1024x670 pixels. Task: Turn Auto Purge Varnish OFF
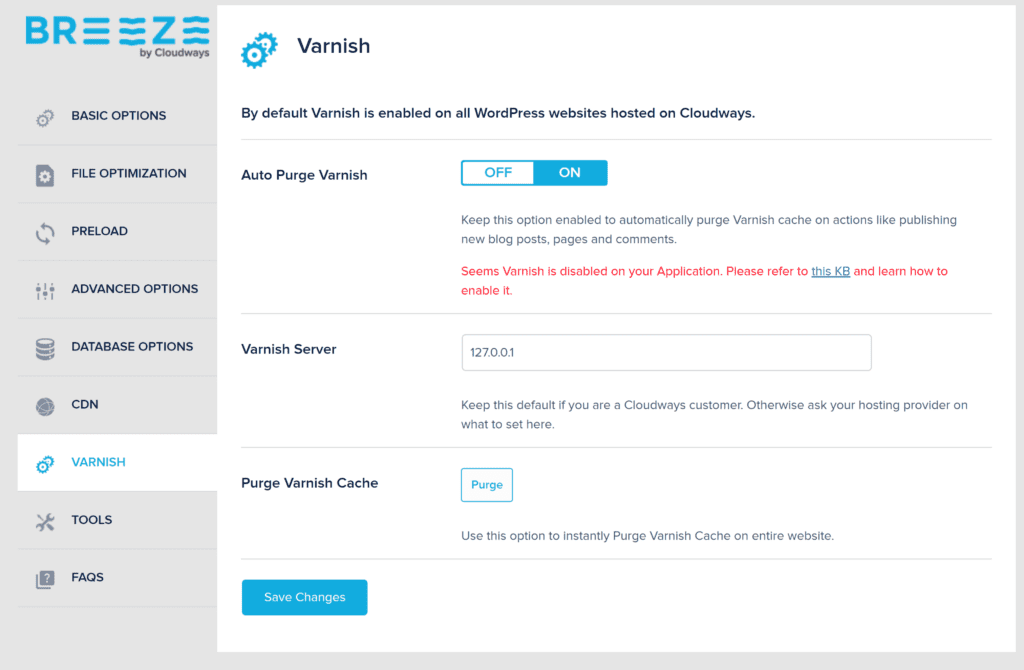pos(498,172)
